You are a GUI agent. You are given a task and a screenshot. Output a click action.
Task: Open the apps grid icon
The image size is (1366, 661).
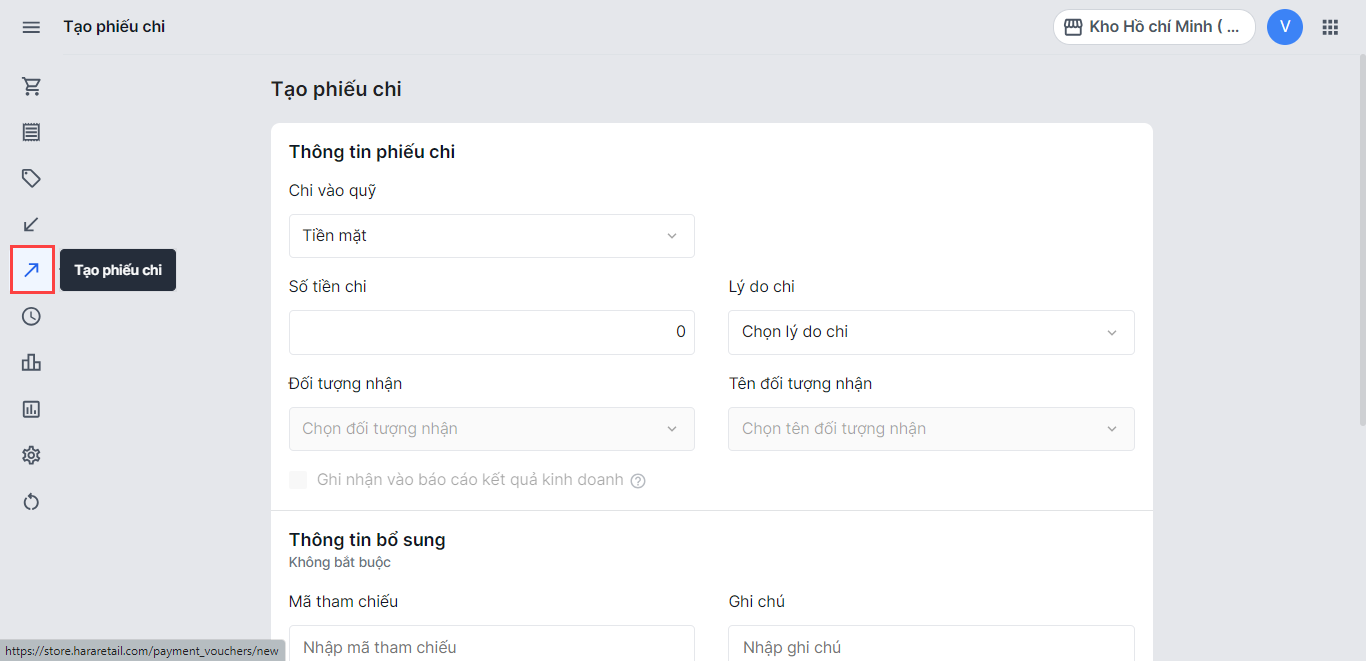click(1330, 27)
